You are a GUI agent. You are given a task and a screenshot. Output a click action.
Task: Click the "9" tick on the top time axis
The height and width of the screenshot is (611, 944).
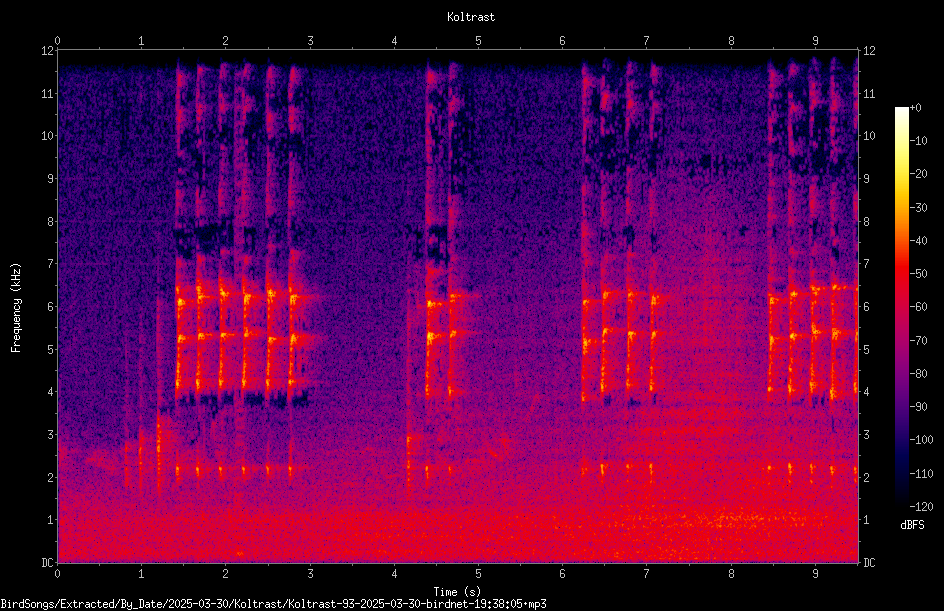[x=815, y=41]
